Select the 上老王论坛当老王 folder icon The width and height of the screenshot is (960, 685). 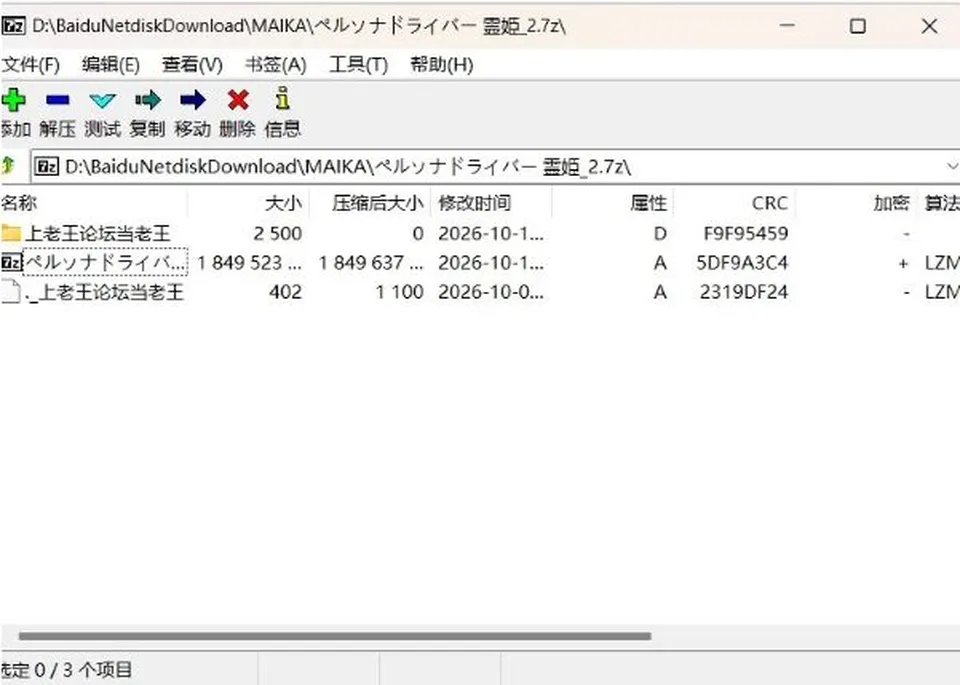click(x=11, y=233)
